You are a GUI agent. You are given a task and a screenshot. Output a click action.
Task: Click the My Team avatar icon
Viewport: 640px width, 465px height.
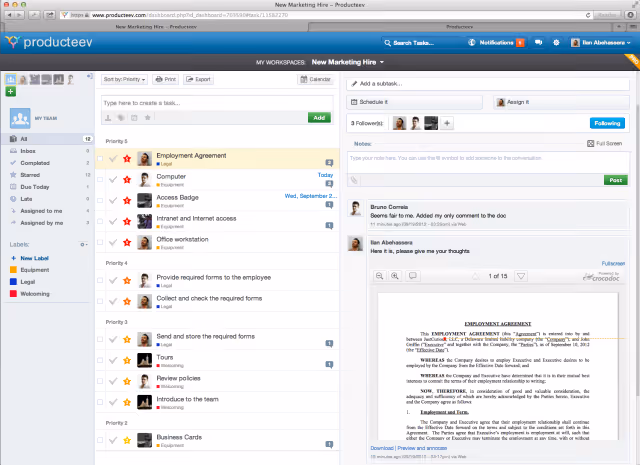point(20,118)
